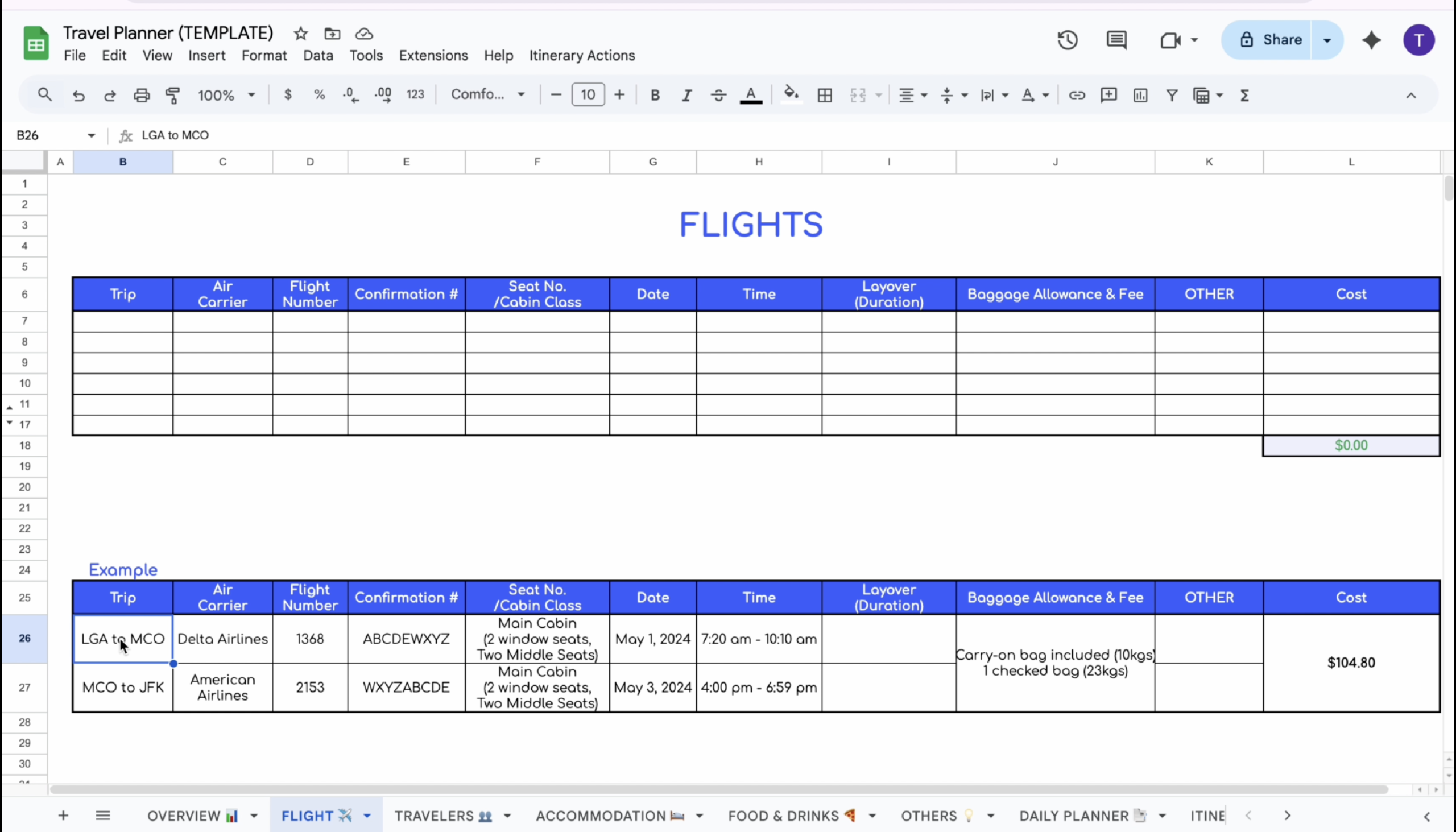Image resolution: width=1456 pixels, height=832 pixels.
Task: Toggle bold formatting on the cell
Action: (x=655, y=95)
